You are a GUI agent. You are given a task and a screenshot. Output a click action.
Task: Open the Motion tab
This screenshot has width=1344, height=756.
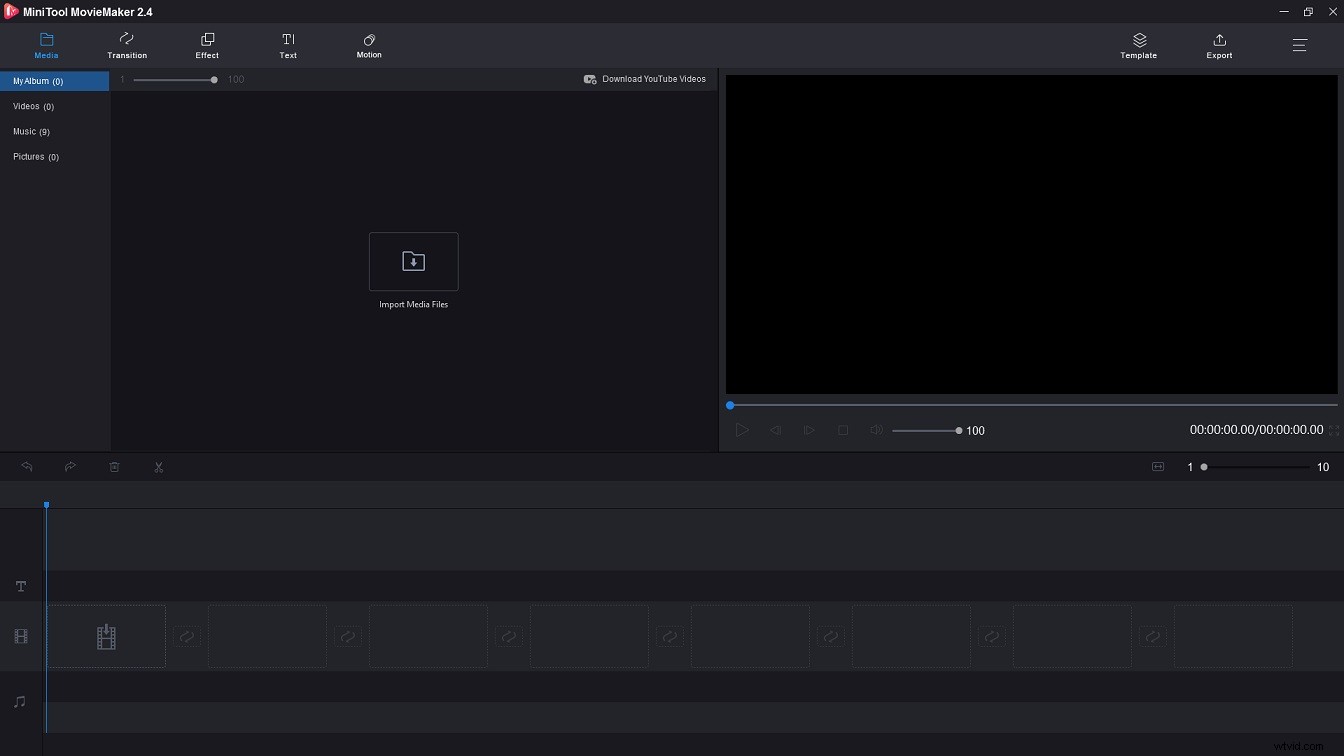click(369, 46)
